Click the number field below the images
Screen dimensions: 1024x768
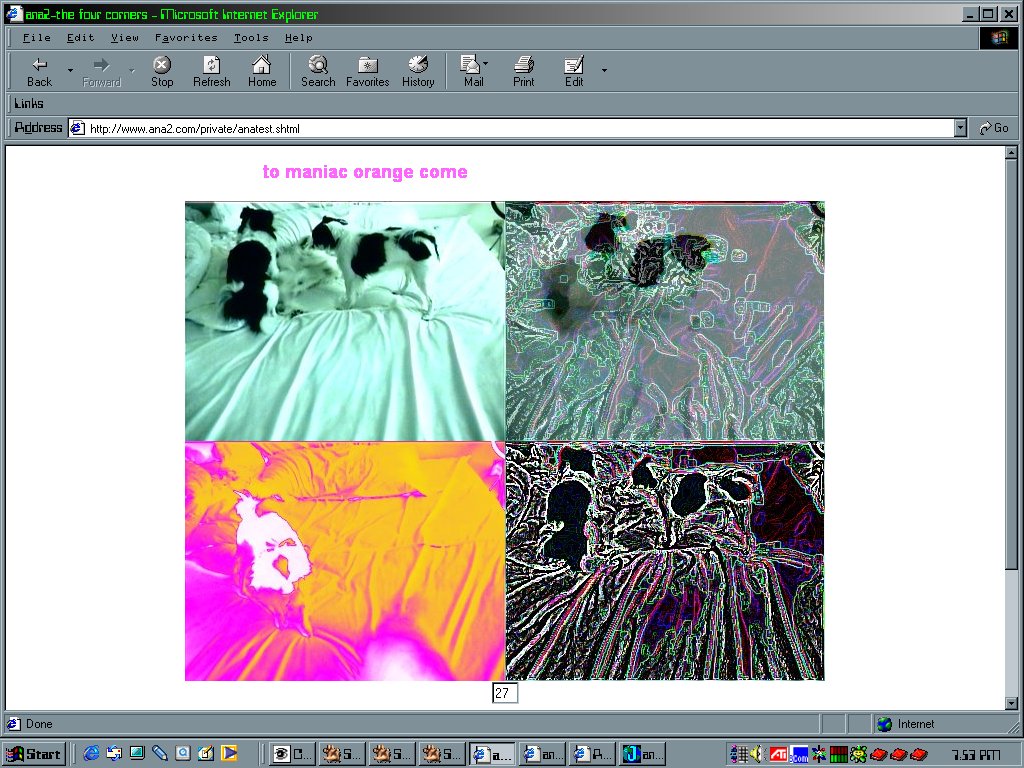point(505,693)
